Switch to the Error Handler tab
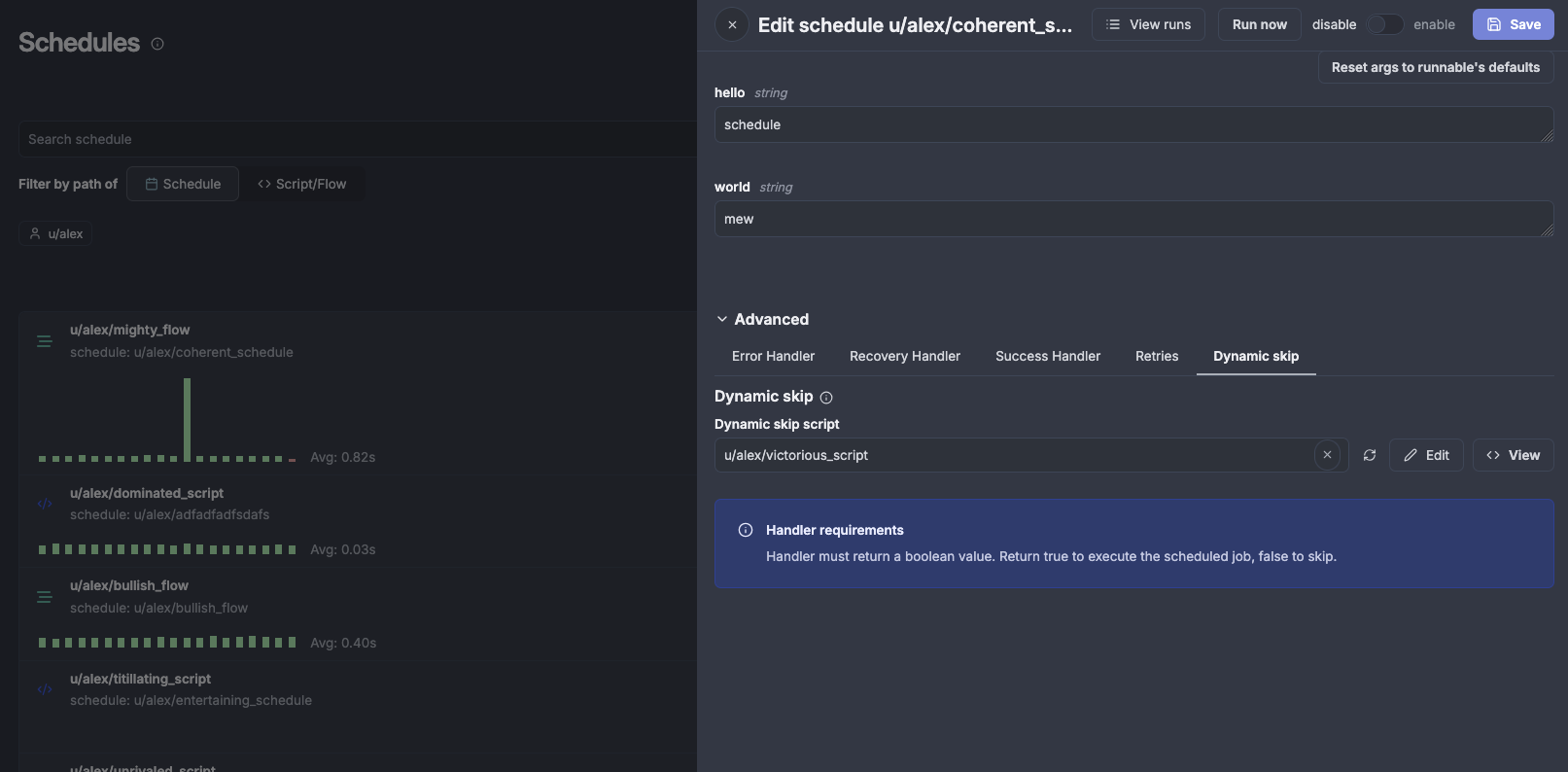Screen dimensions: 1568x772 pos(773,356)
